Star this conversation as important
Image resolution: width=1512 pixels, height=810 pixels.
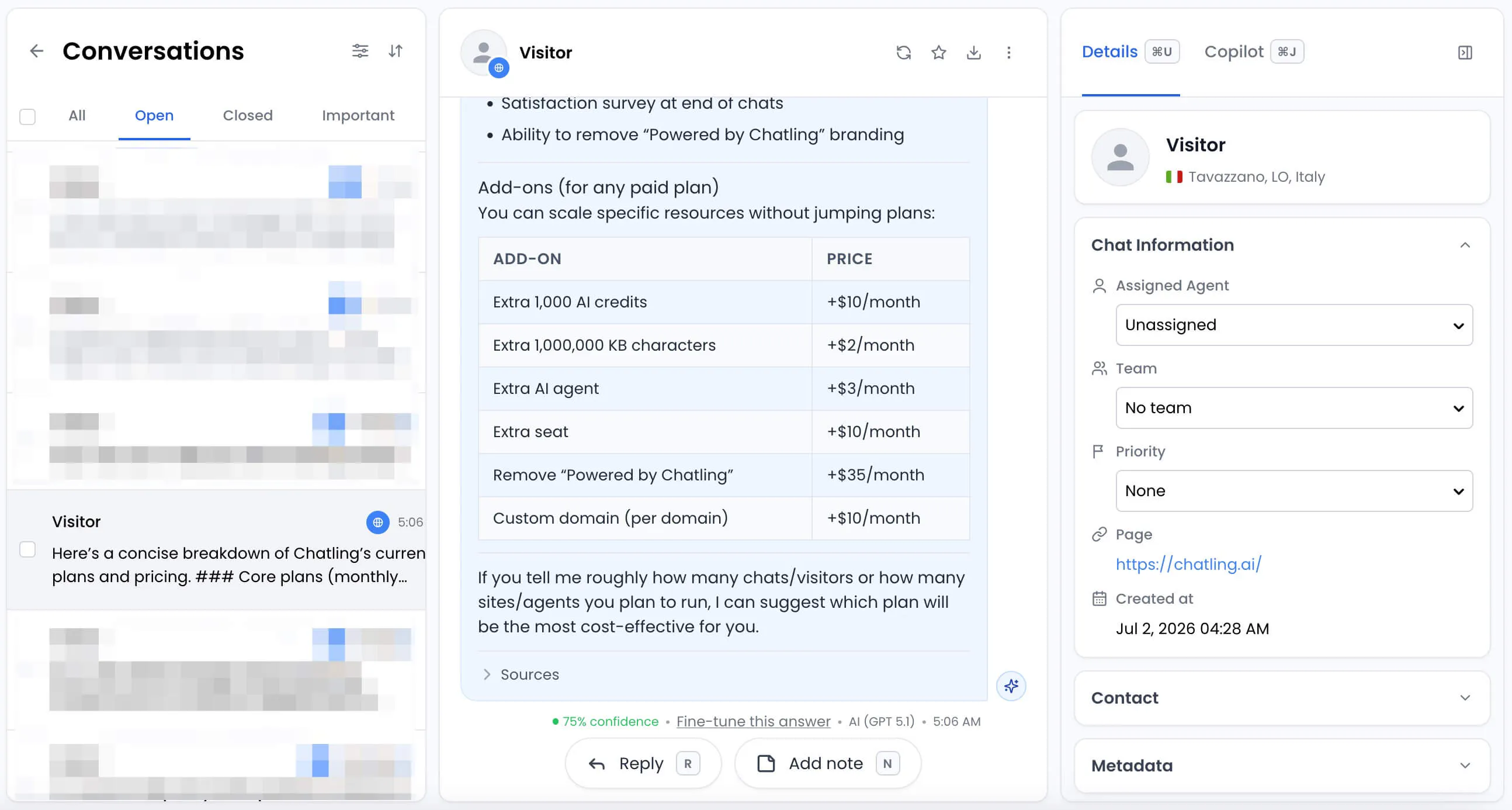coord(938,53)
